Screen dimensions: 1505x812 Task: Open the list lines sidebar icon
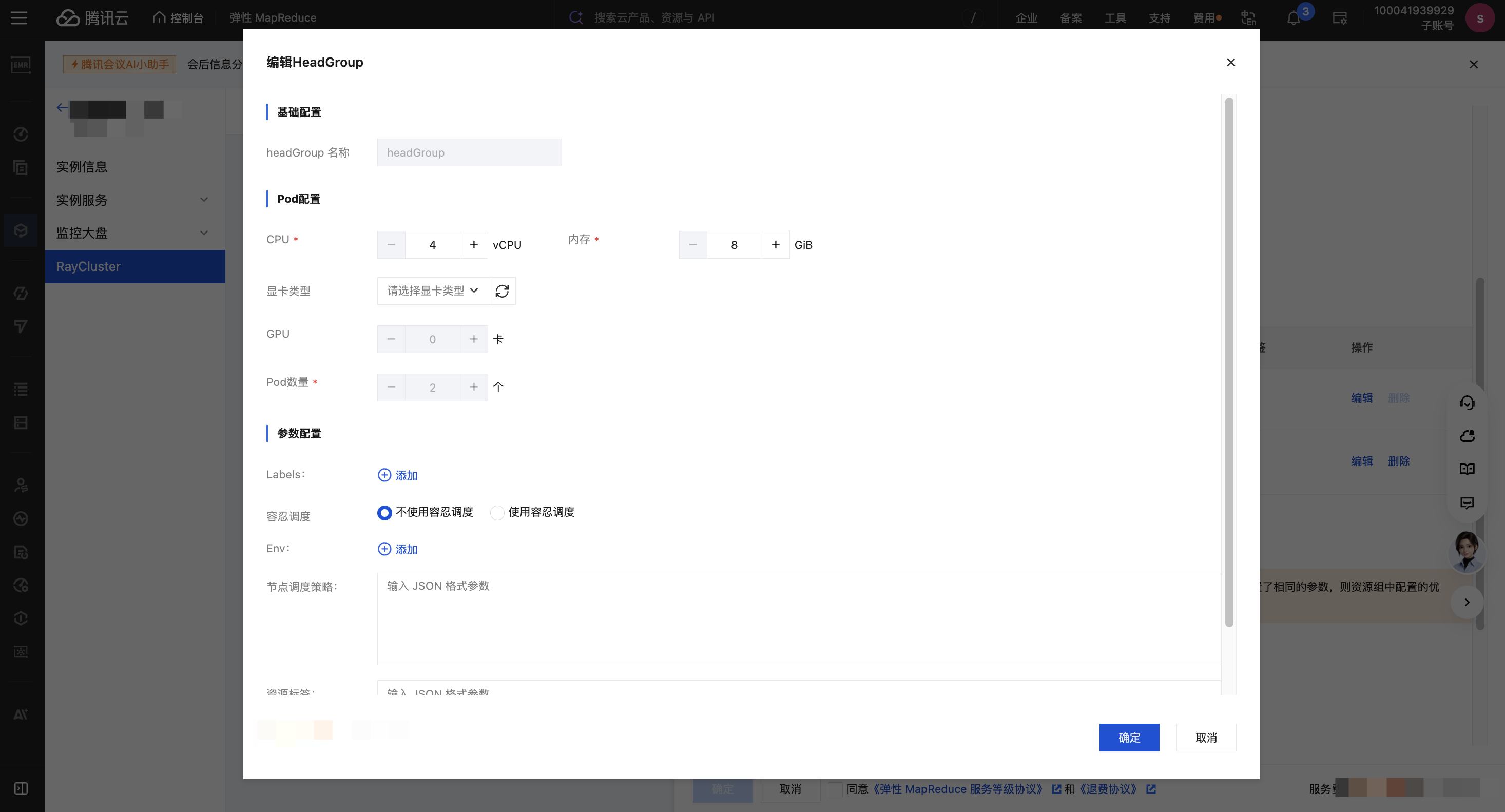click(21, 389)
